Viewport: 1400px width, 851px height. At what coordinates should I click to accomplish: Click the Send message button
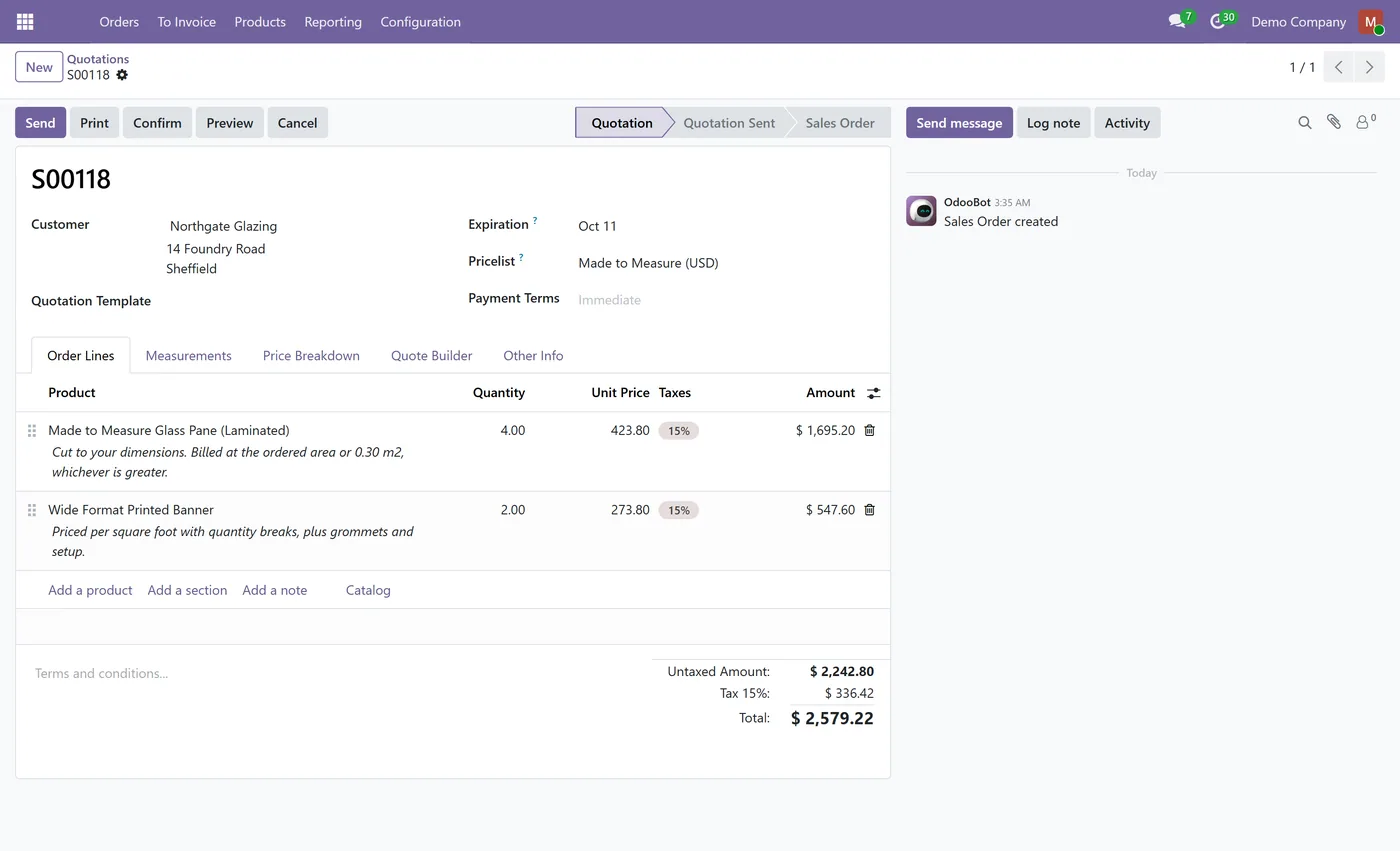(x=959, y=122)
